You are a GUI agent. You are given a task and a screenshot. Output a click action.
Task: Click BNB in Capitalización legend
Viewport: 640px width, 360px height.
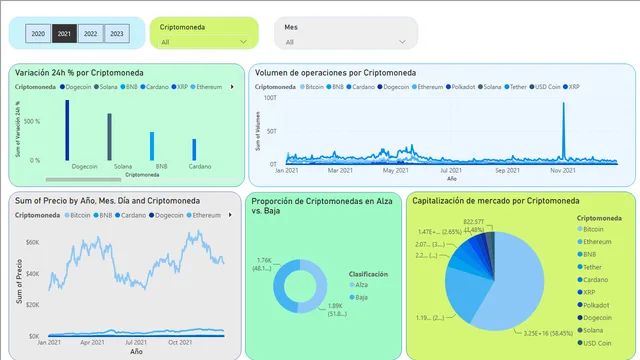click(x=587, y=254)
